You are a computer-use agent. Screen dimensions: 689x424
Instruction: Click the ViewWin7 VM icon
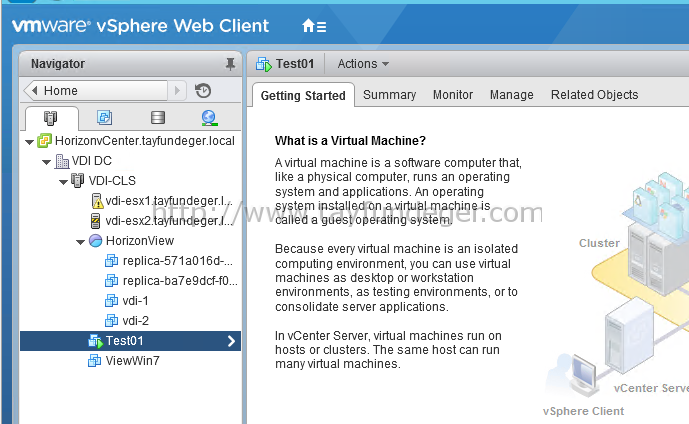[94, 360]
